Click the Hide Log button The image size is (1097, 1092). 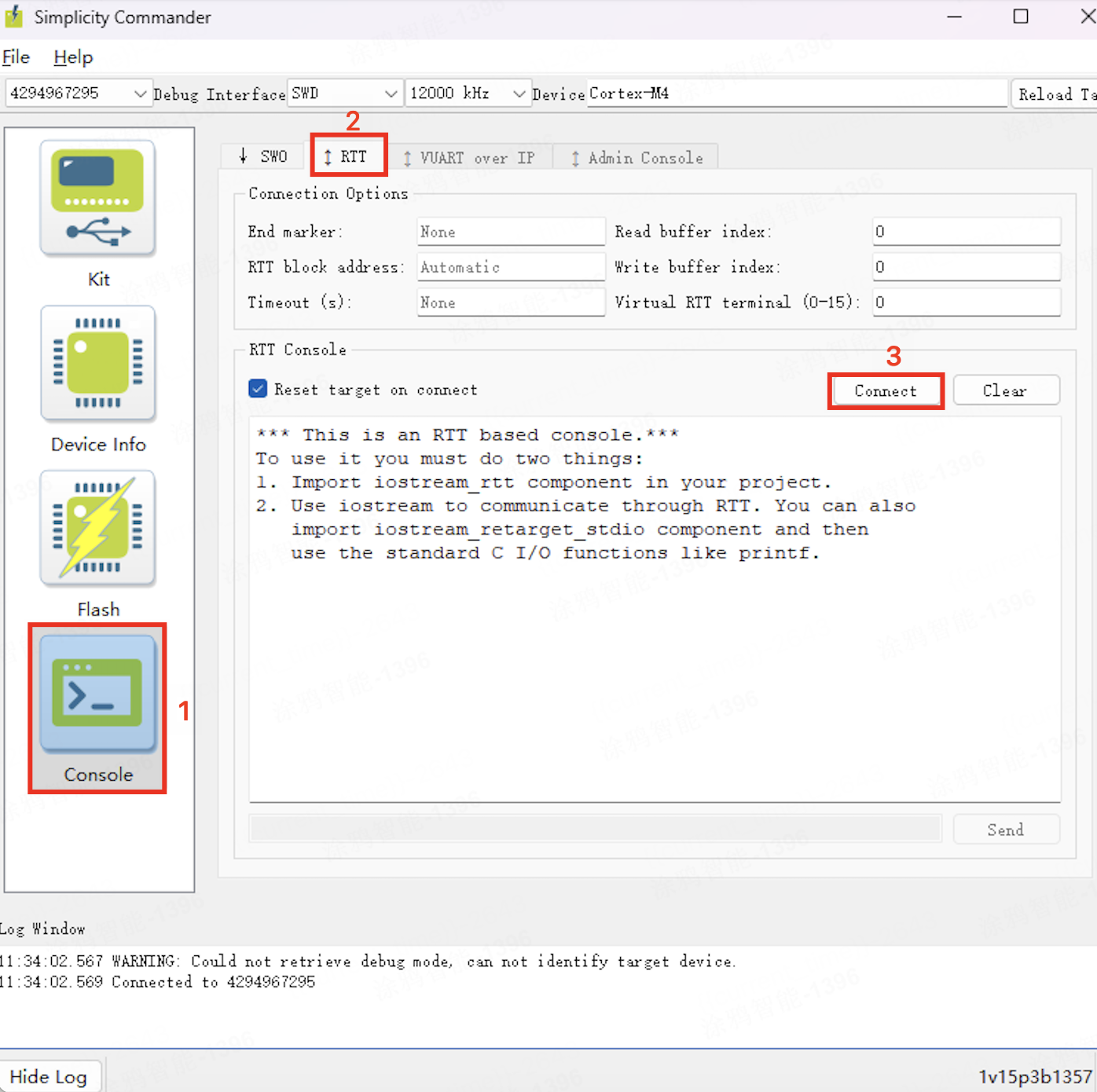49,1076
